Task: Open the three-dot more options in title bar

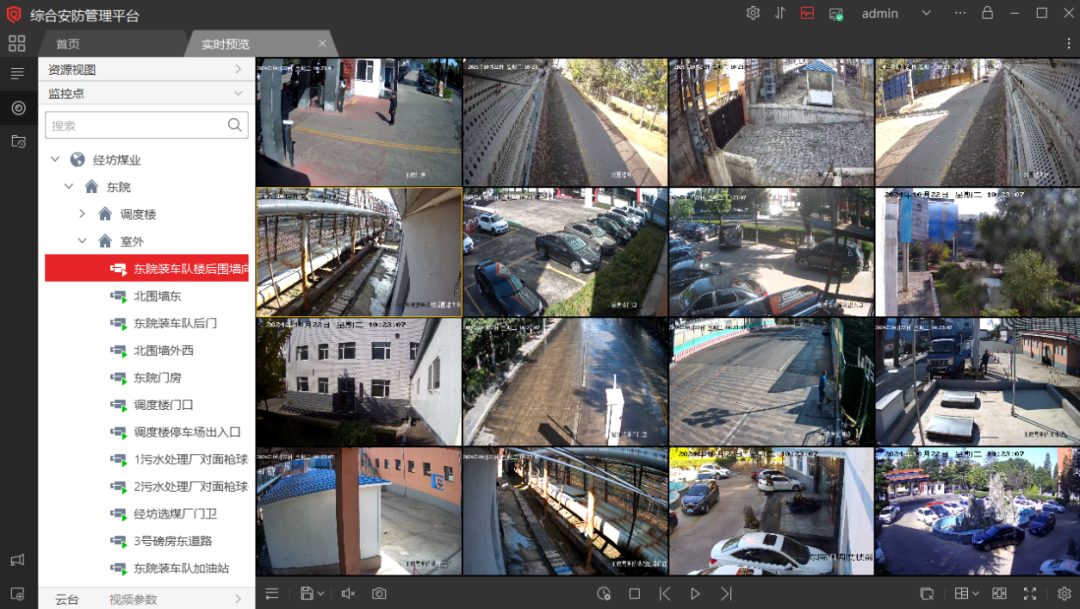Action: [960, 13]
